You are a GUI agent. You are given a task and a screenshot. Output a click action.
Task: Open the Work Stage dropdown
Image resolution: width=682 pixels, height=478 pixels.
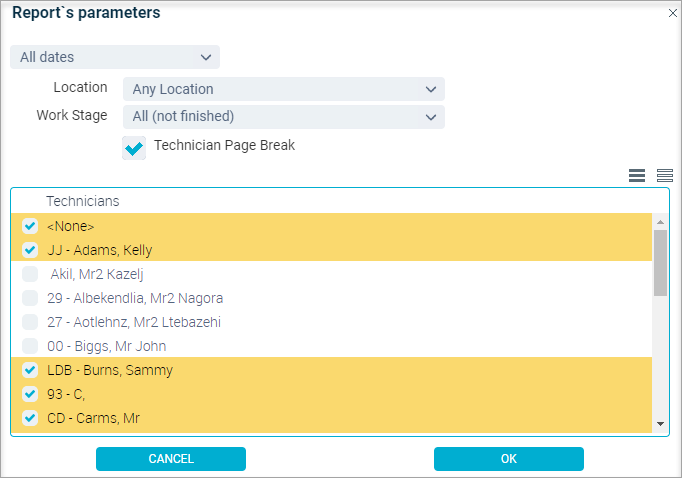pos(284,117)
